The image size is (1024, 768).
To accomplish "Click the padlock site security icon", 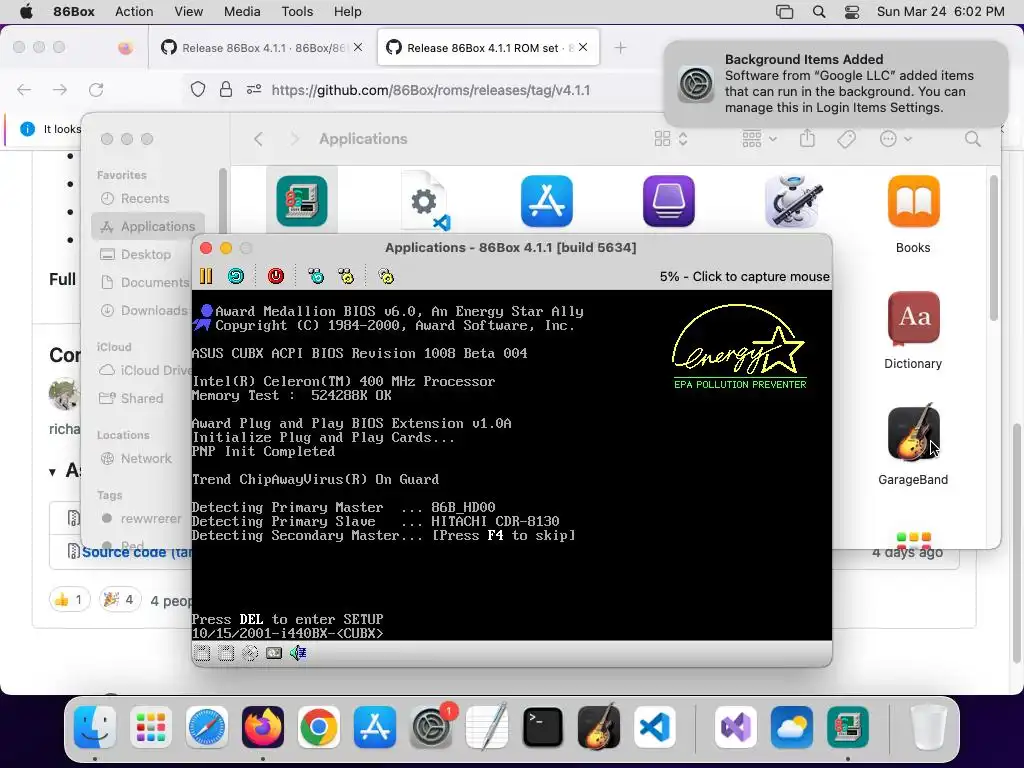I will coord(226,89).
